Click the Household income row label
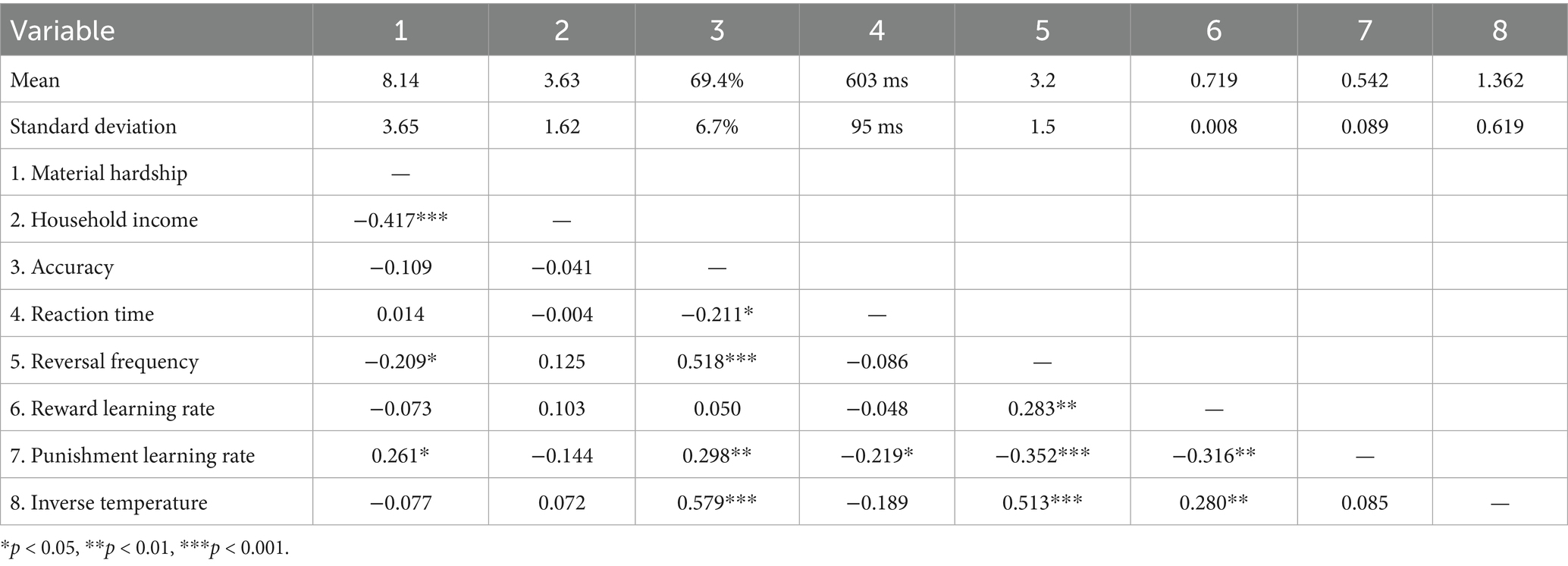1568x566 pixels. click(x=104, y=220)
